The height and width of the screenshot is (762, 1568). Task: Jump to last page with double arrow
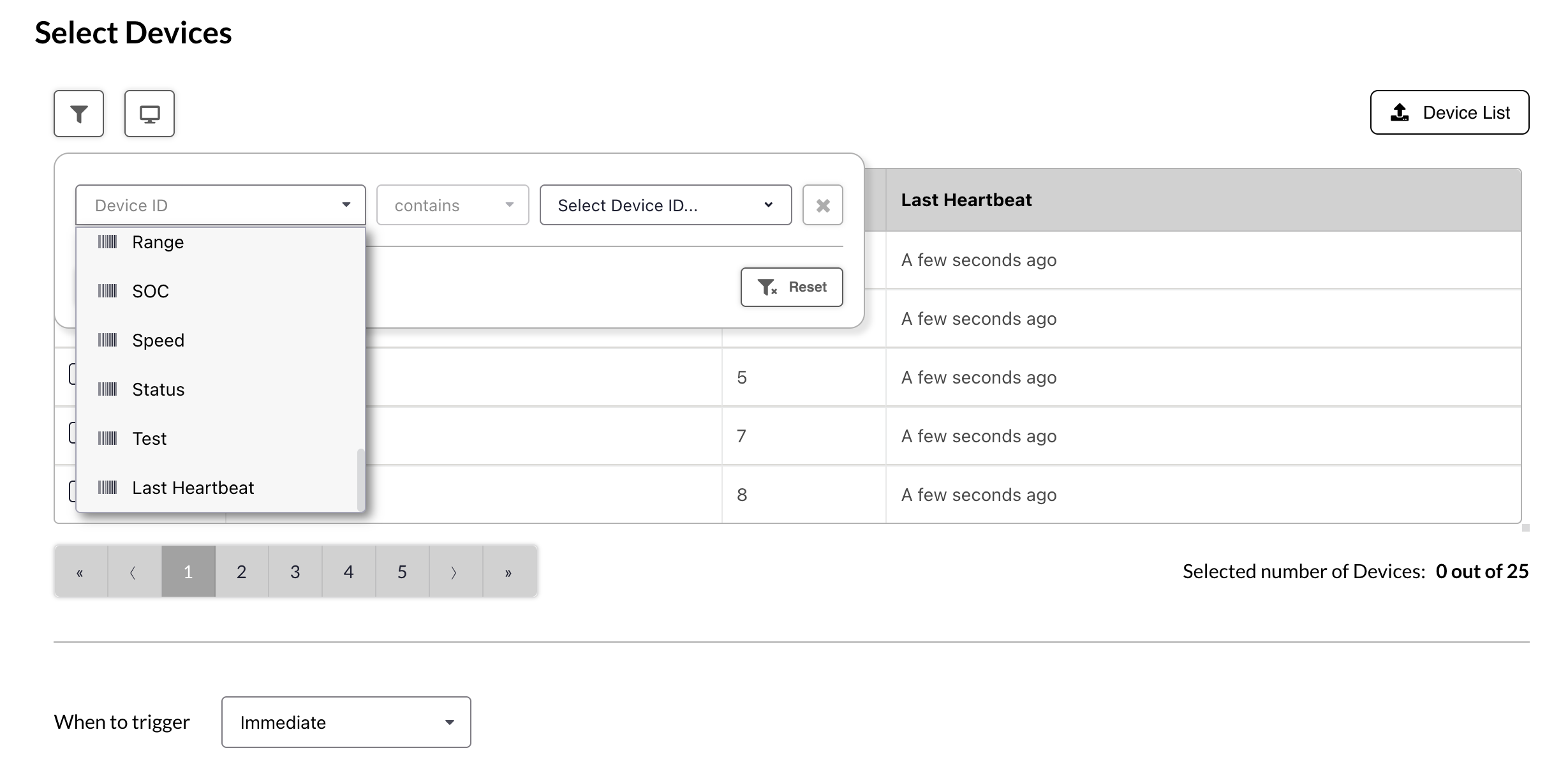(x=508, y=571)
